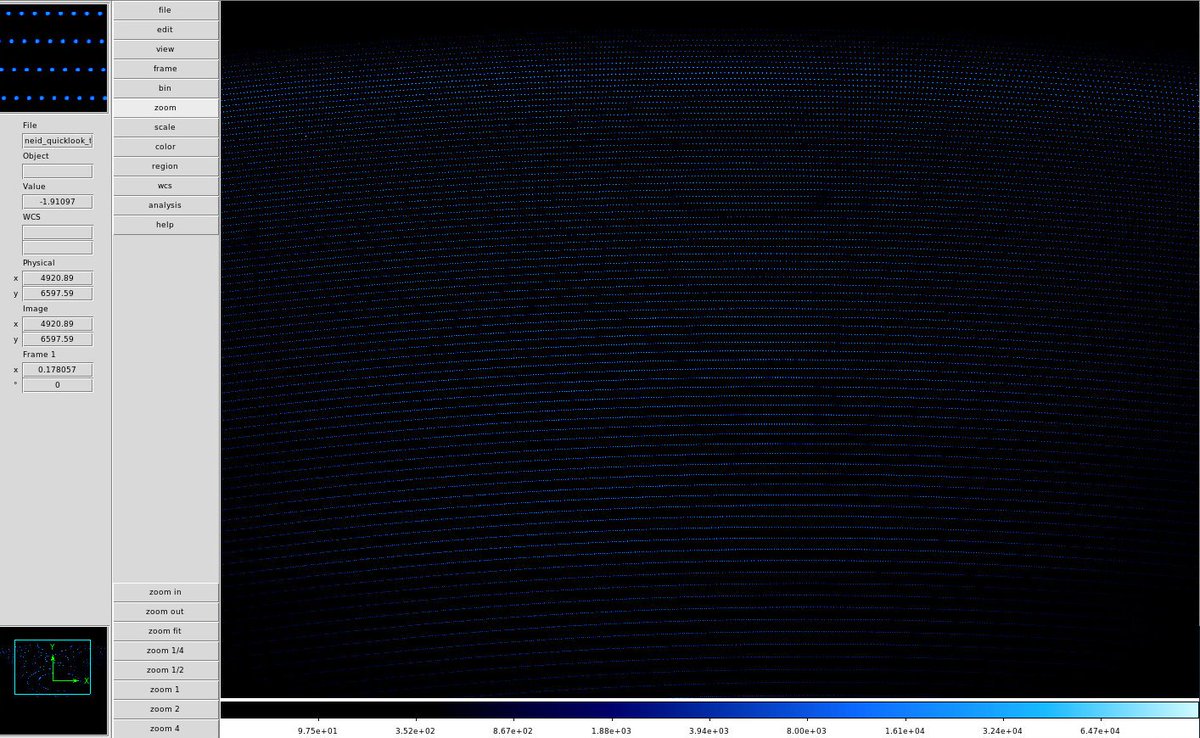Click the colorbar label 3.52e+02

point(416,729)
